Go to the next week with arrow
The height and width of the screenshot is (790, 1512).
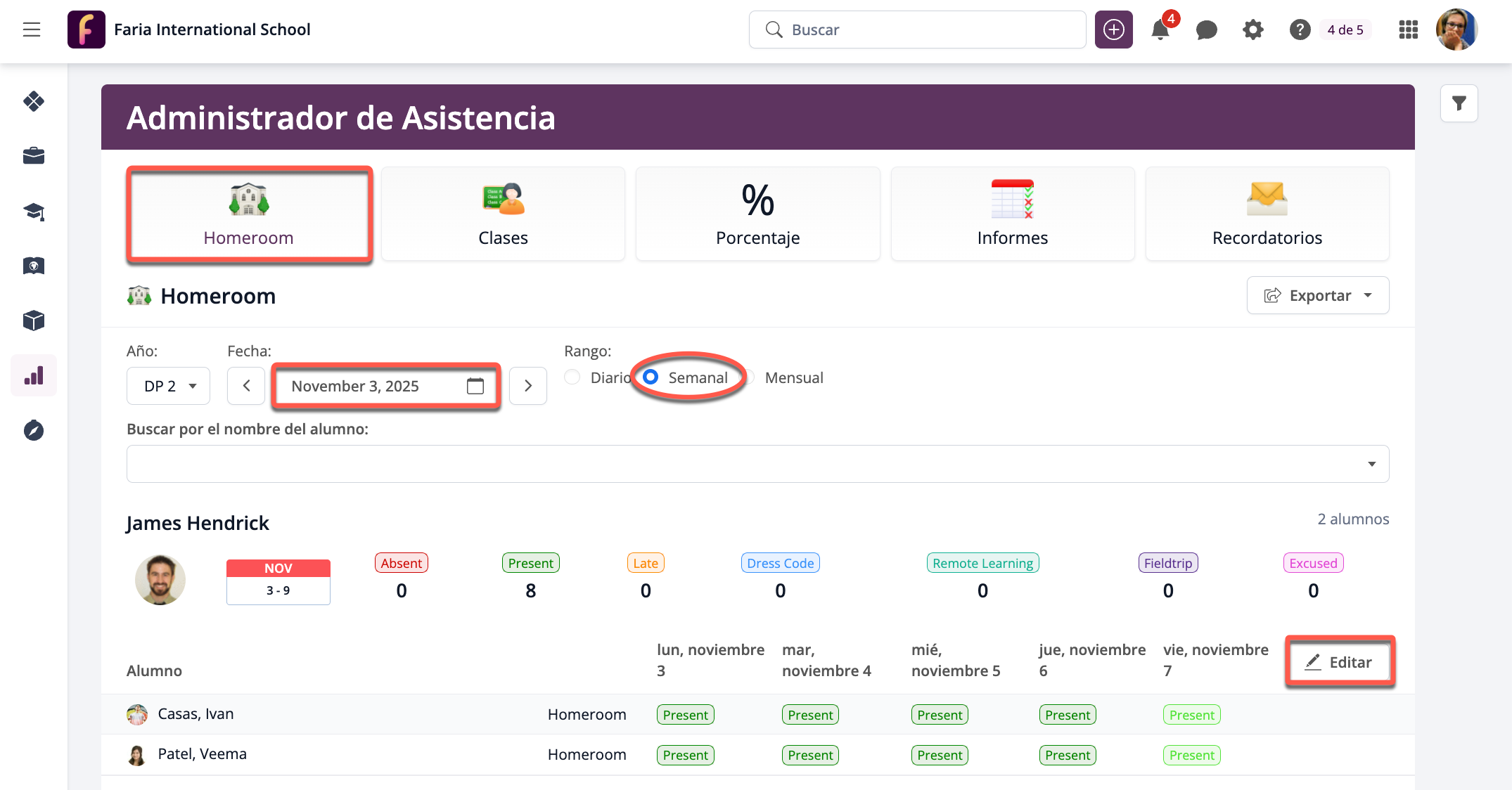527,386
